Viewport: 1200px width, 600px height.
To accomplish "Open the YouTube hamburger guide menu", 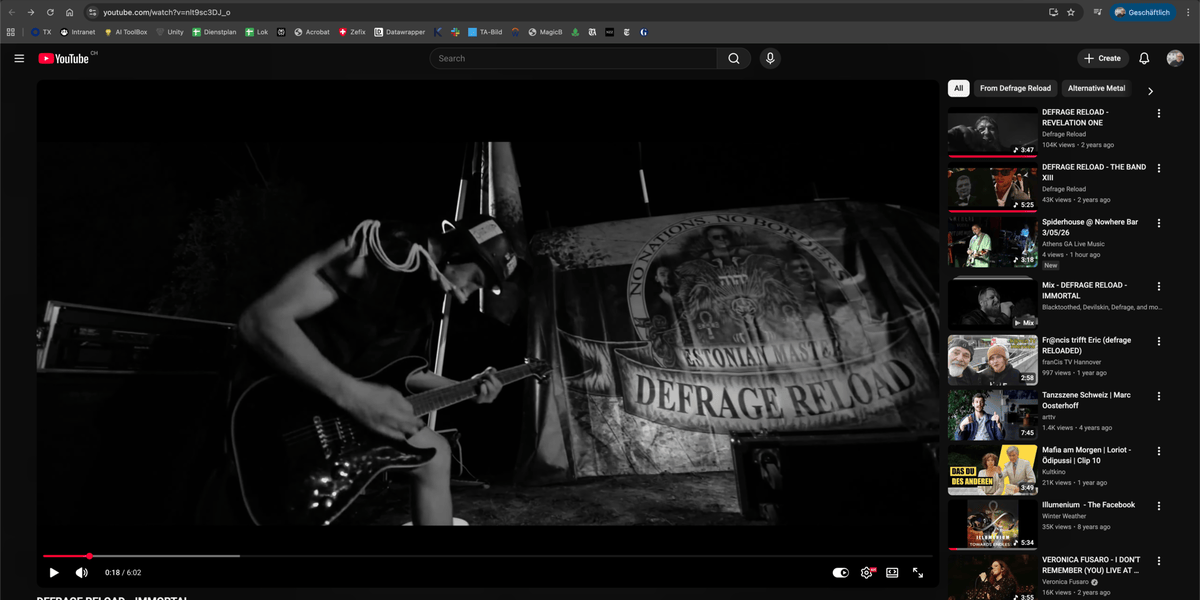I will (x=19, y=59).
